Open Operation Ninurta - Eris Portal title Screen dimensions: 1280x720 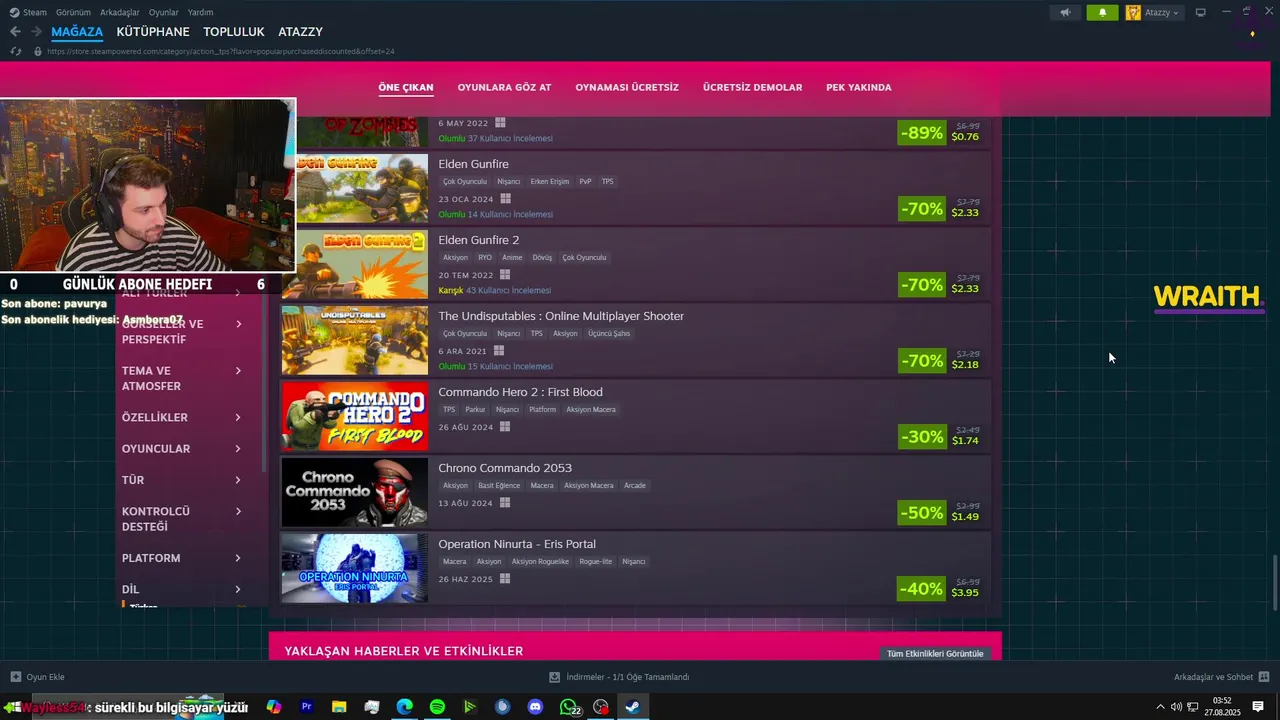(517, 544)
